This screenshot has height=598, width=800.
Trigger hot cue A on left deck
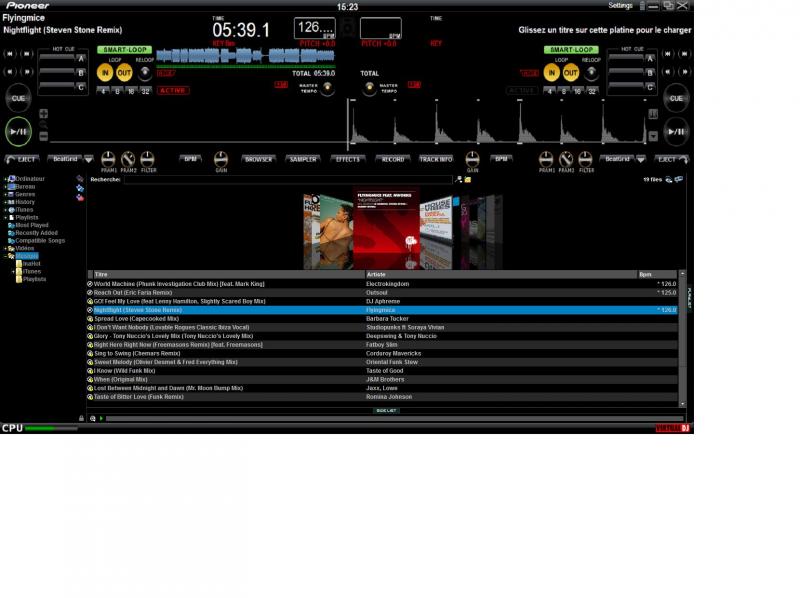61,59
